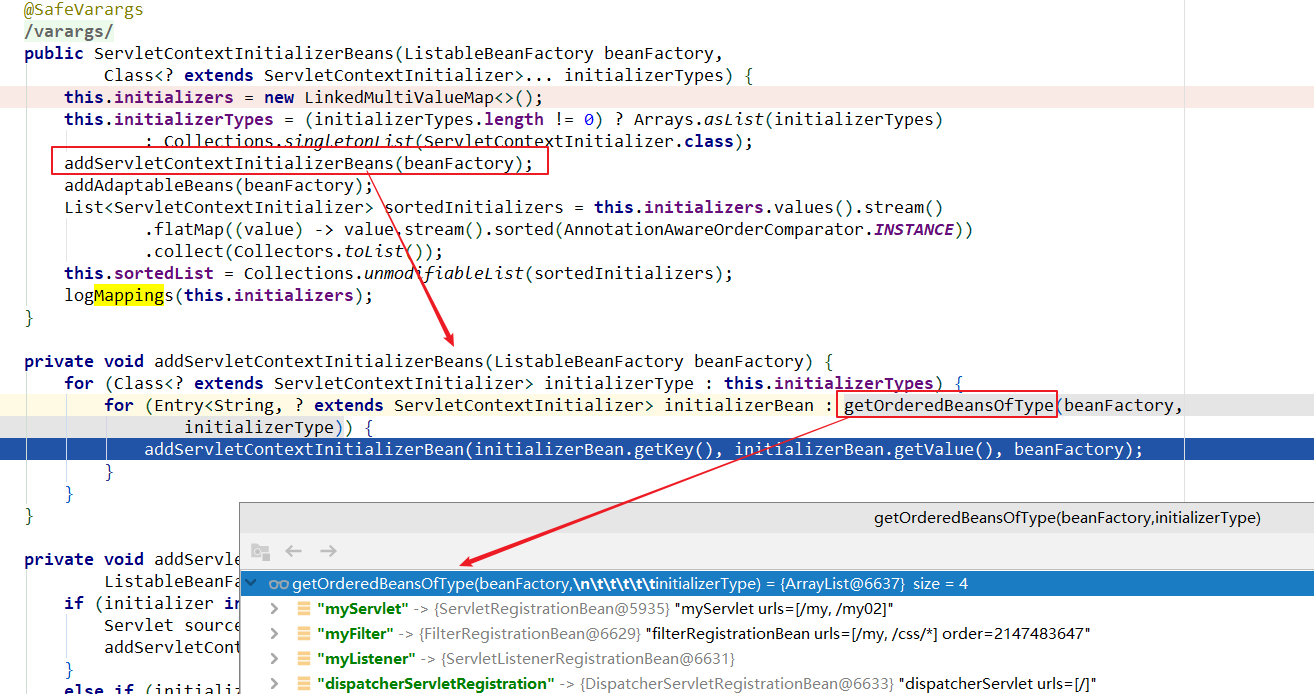Viewport: 1314px width, 694px height.
Task: Click the field icon next to "dispatcherServletRegistration"
Action: [x=303, y=684]
